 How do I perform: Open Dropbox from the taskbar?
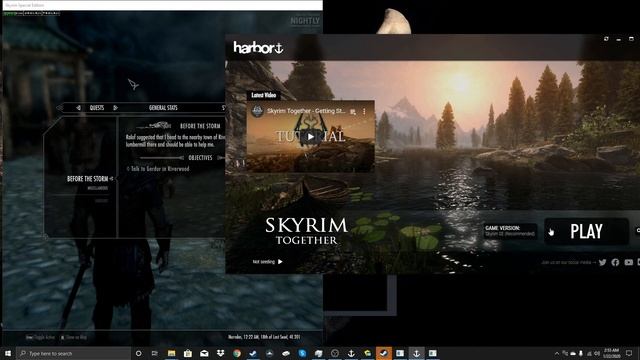click(220, 353)
